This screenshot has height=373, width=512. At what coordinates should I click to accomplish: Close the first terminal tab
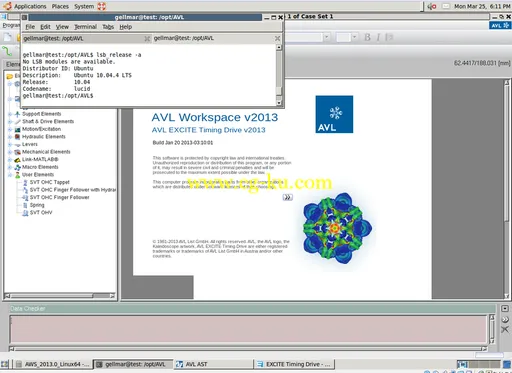click(147, 39)
